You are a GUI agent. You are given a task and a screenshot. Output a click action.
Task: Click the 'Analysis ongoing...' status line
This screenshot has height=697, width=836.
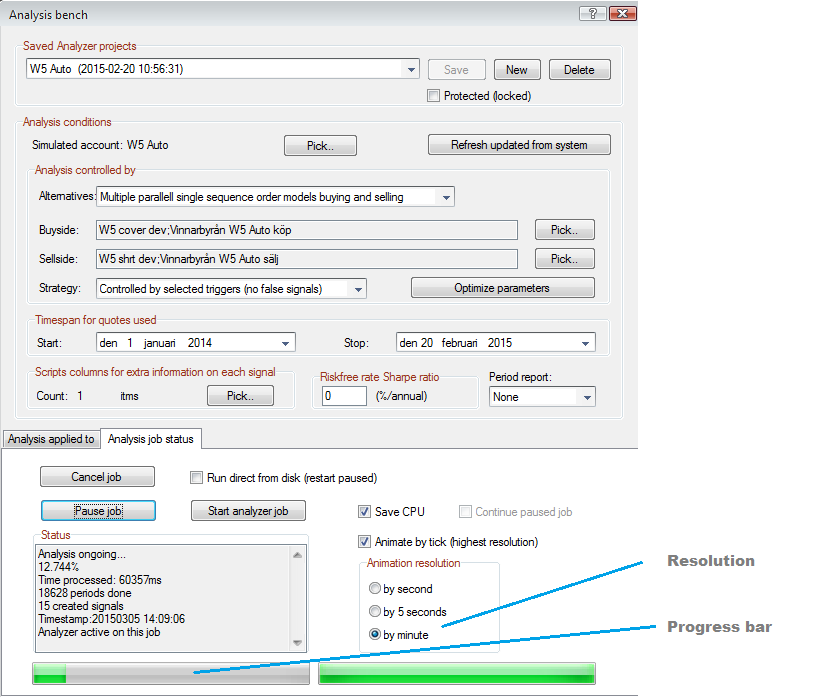click(x=82, y=554)
